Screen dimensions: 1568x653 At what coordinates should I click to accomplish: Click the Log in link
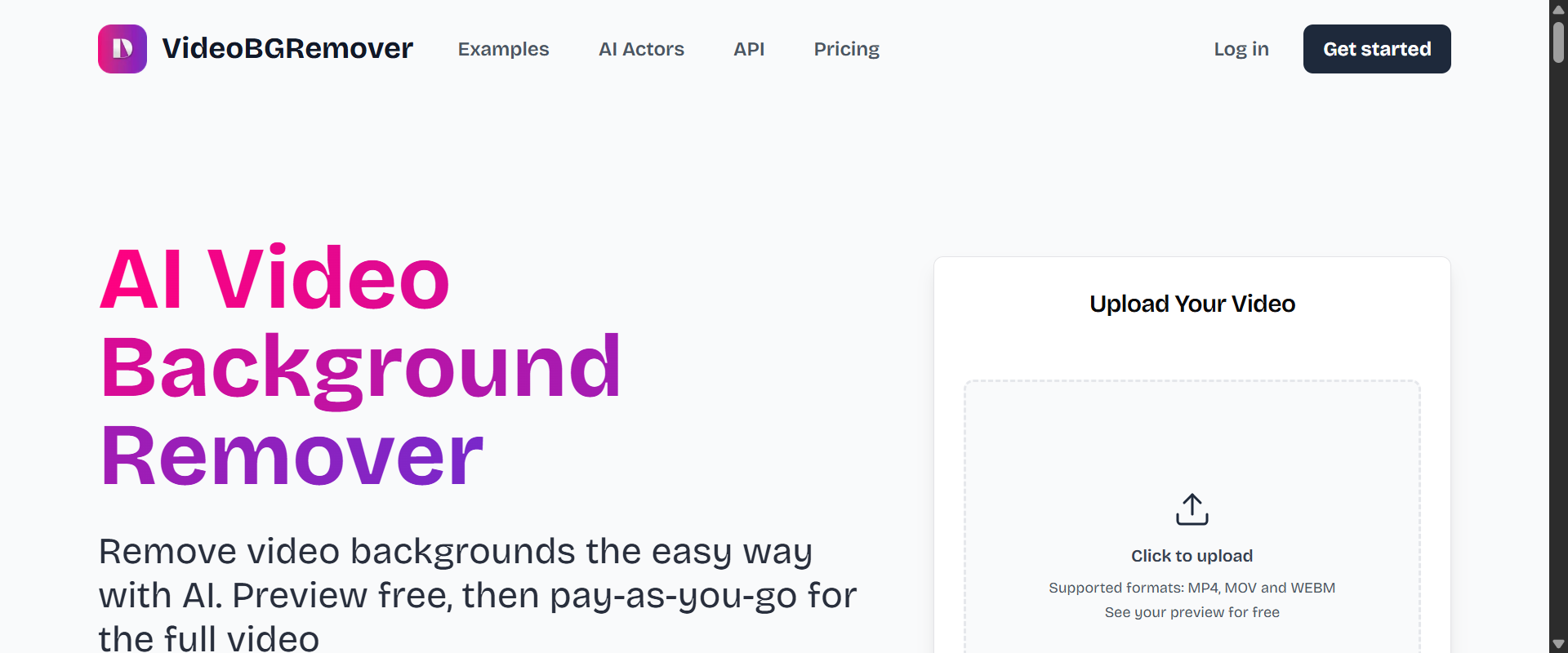tap(1241, 49)
